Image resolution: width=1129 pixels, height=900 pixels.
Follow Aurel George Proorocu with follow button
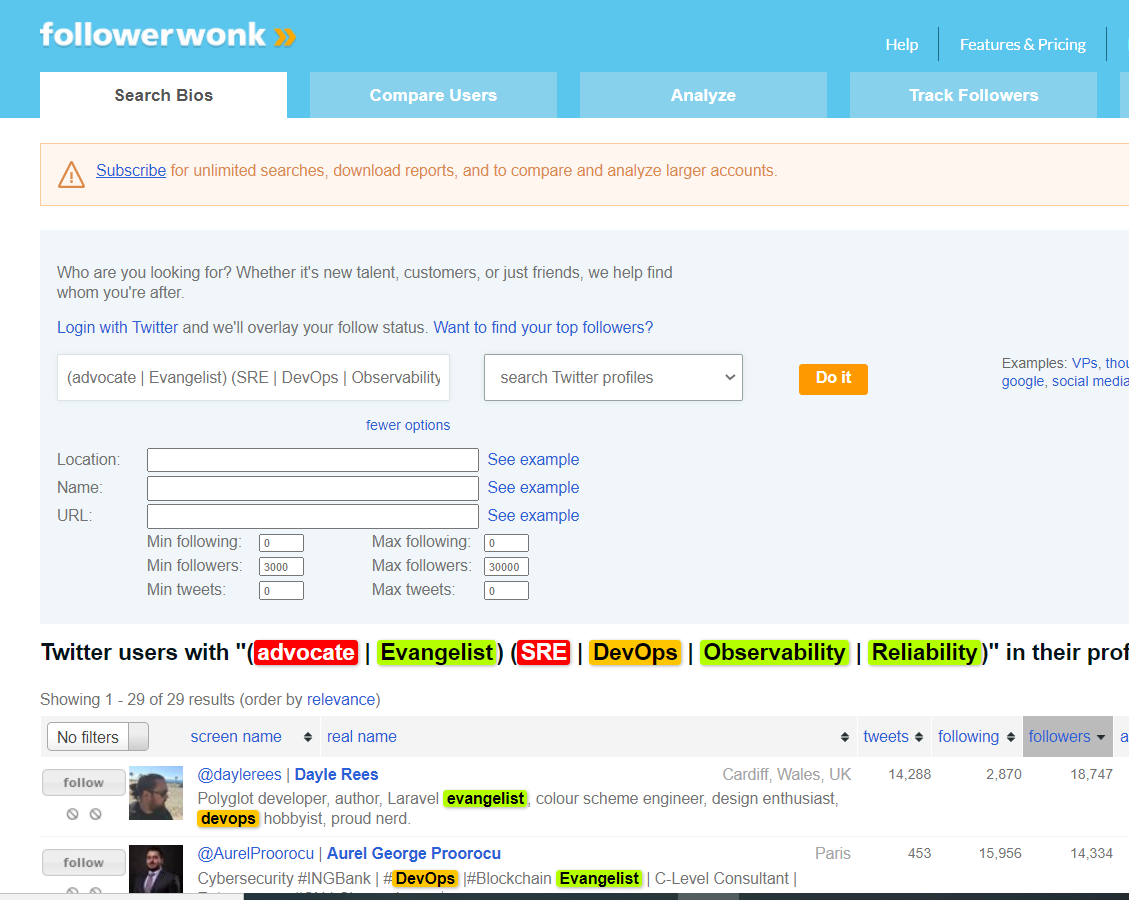click(84, 863)
